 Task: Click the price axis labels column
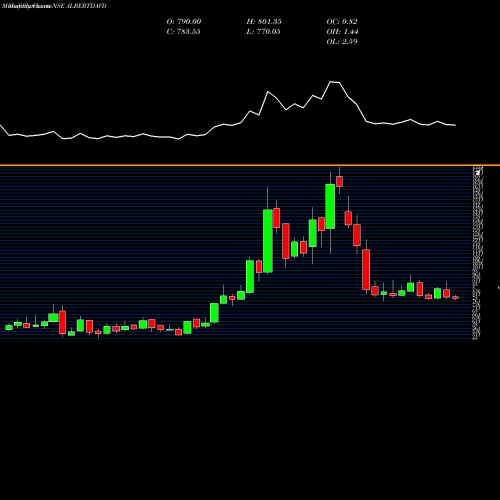(x=478, y=253)
